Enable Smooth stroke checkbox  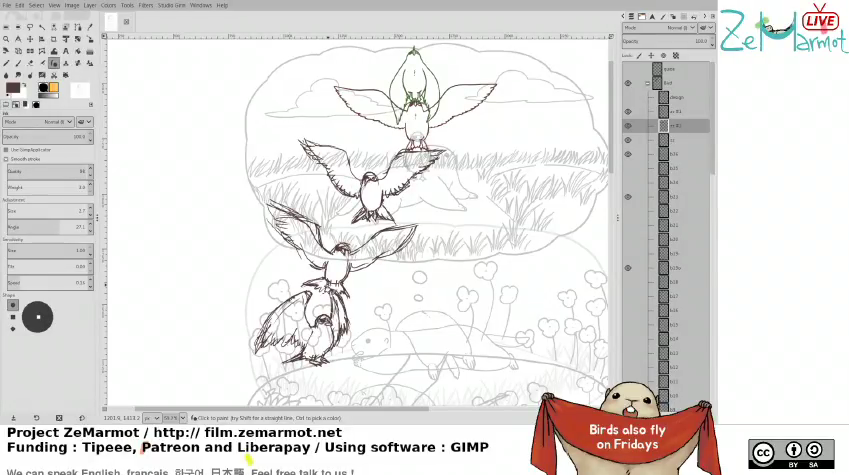(6, 158)
